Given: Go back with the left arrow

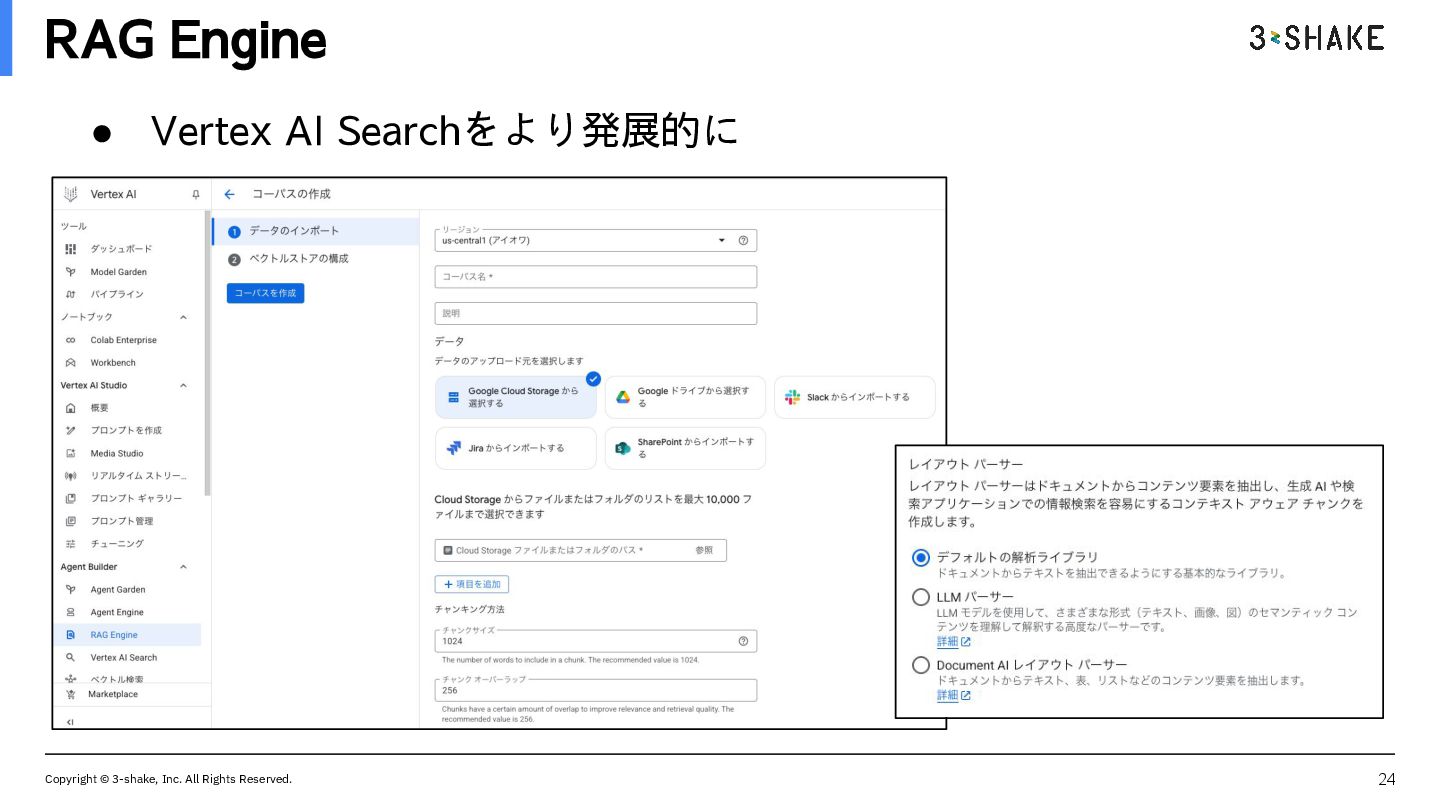Looking at the screenshot, I should (x=230, y=194).
